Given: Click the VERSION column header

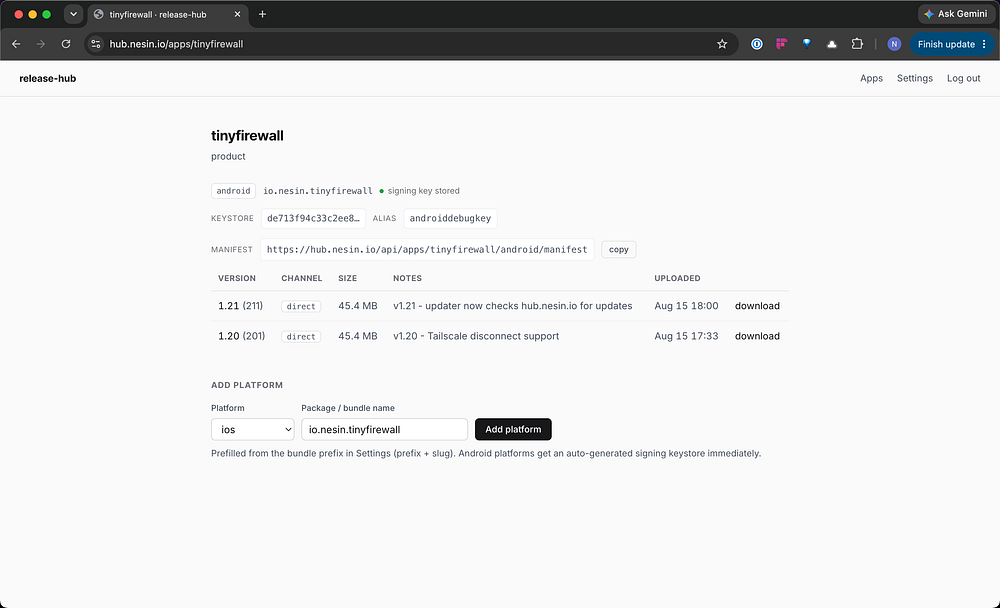Looking at the screenshot, I should coord(237,278).
